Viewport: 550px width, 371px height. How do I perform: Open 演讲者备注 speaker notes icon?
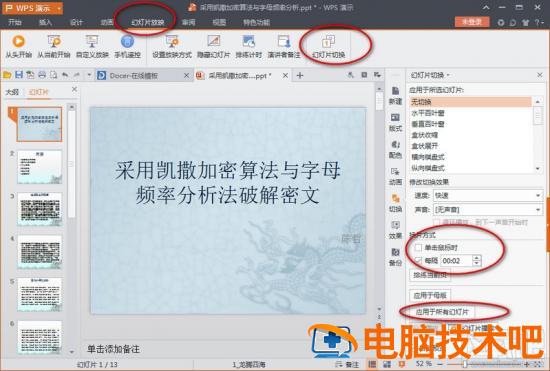(x=284, y=41)
